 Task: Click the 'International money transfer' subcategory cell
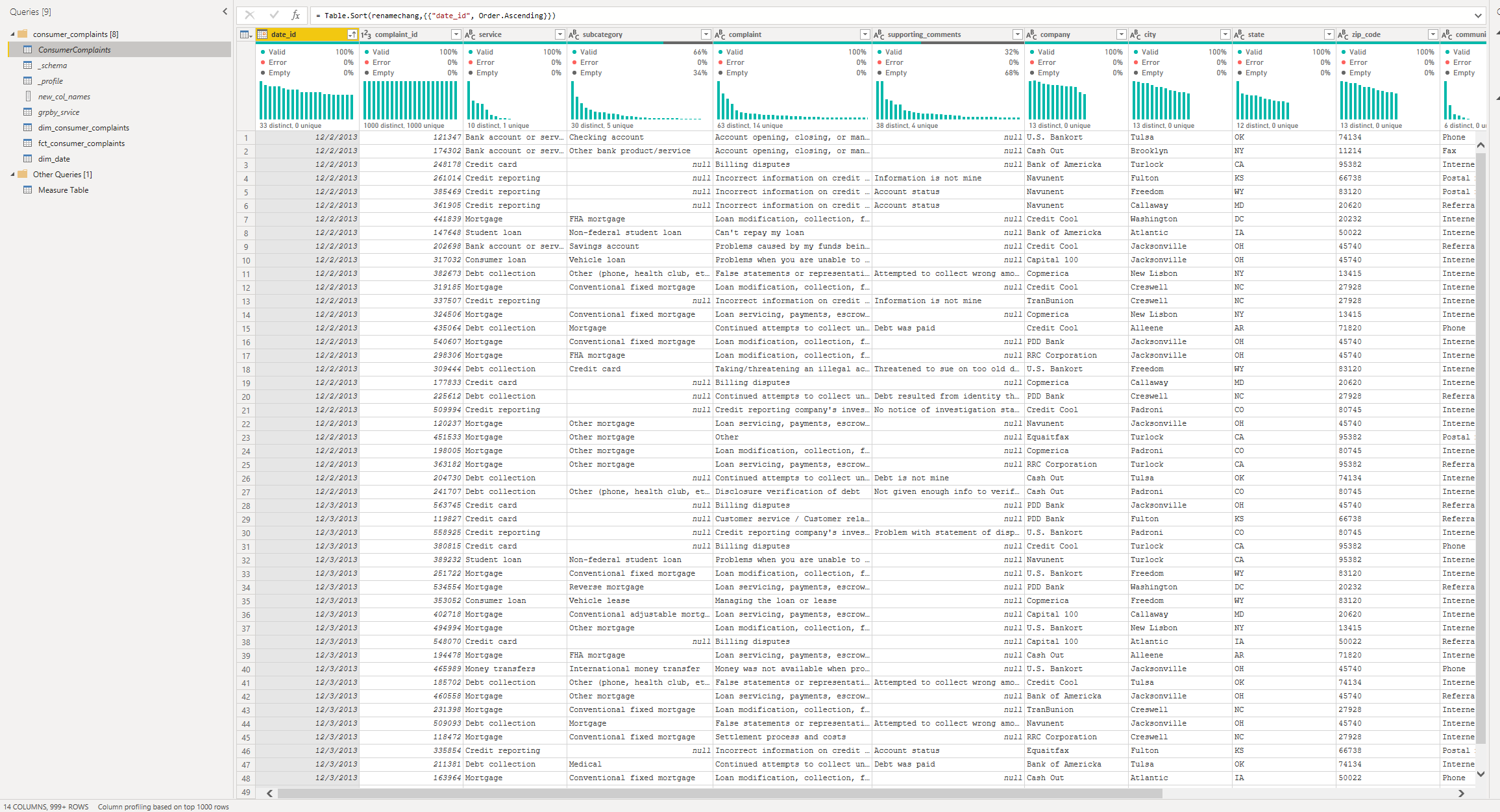tap(639, 669)
